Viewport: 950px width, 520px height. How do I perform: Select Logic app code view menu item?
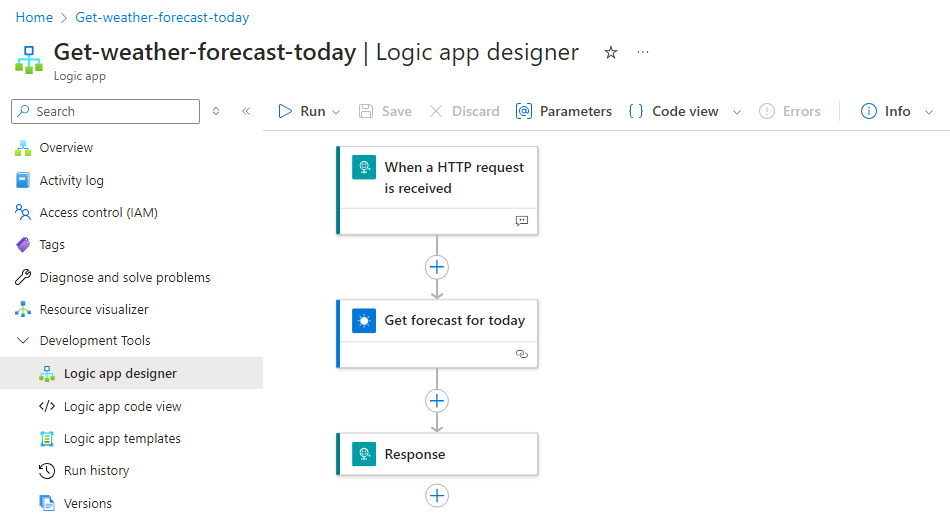point(122,407)
